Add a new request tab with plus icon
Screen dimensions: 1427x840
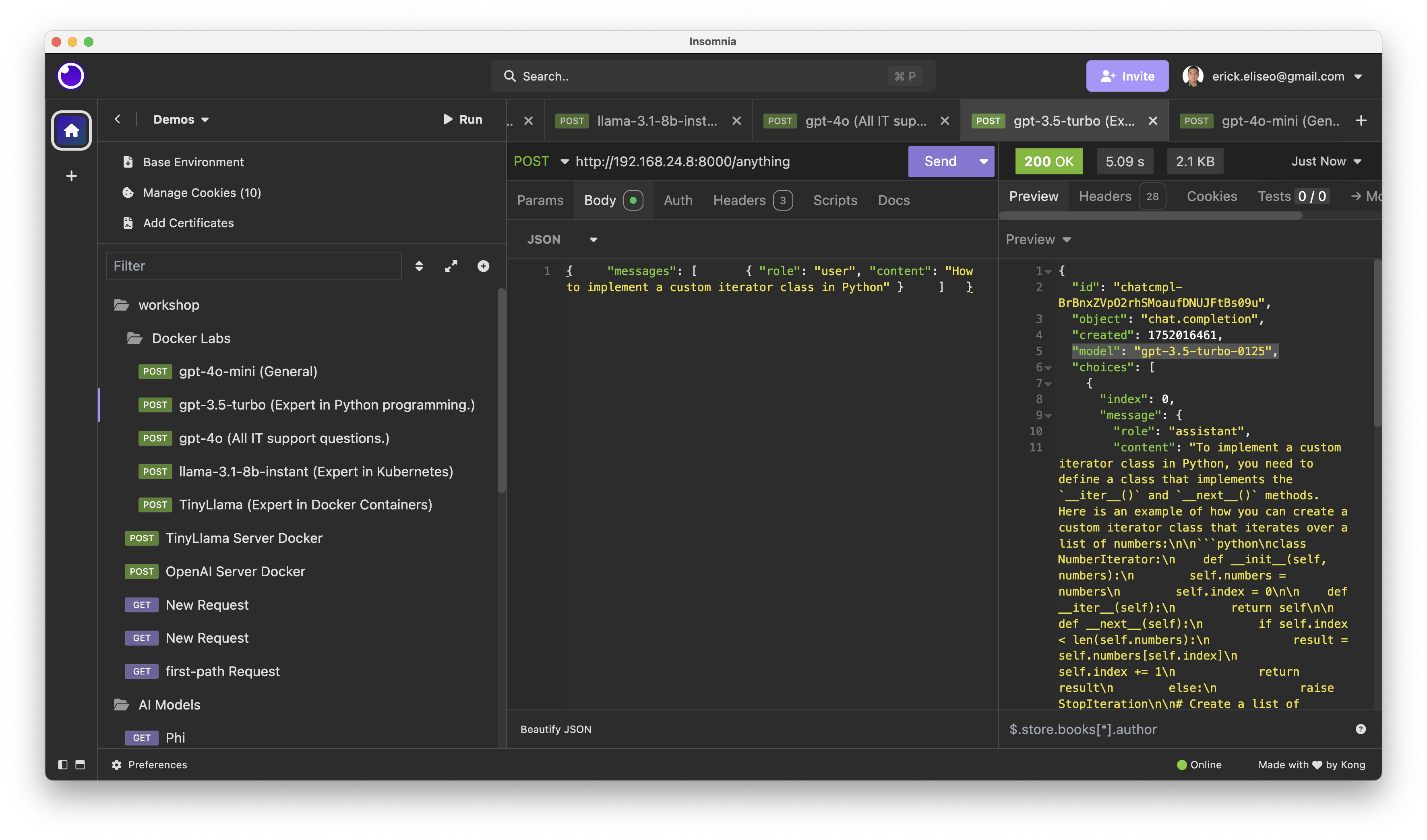tap(1361, 121)
